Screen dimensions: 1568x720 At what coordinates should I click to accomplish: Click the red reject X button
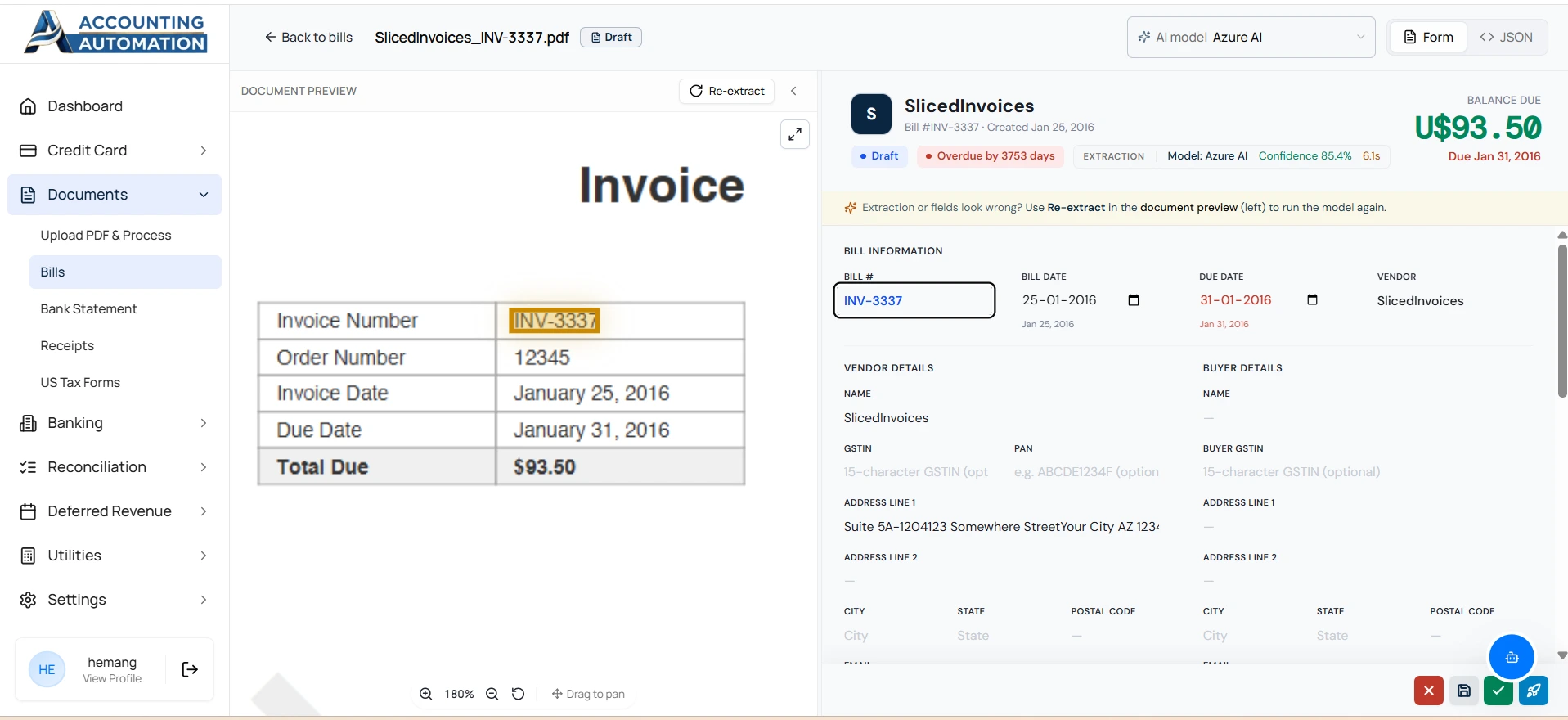(1428, 691)
